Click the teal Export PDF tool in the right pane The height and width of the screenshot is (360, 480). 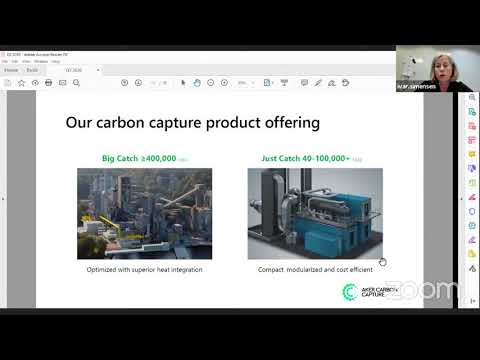click(x=472, y=112)
